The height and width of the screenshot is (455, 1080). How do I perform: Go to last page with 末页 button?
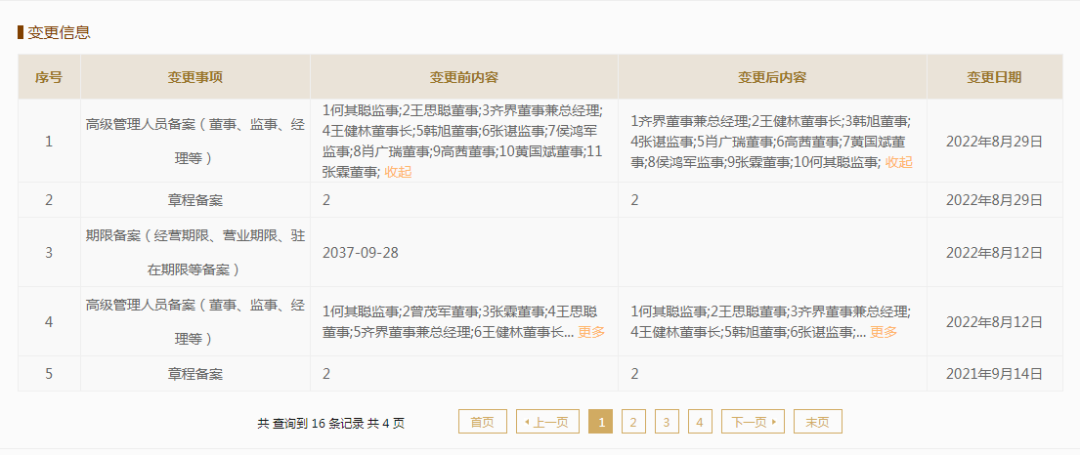[x=818, y=422]
